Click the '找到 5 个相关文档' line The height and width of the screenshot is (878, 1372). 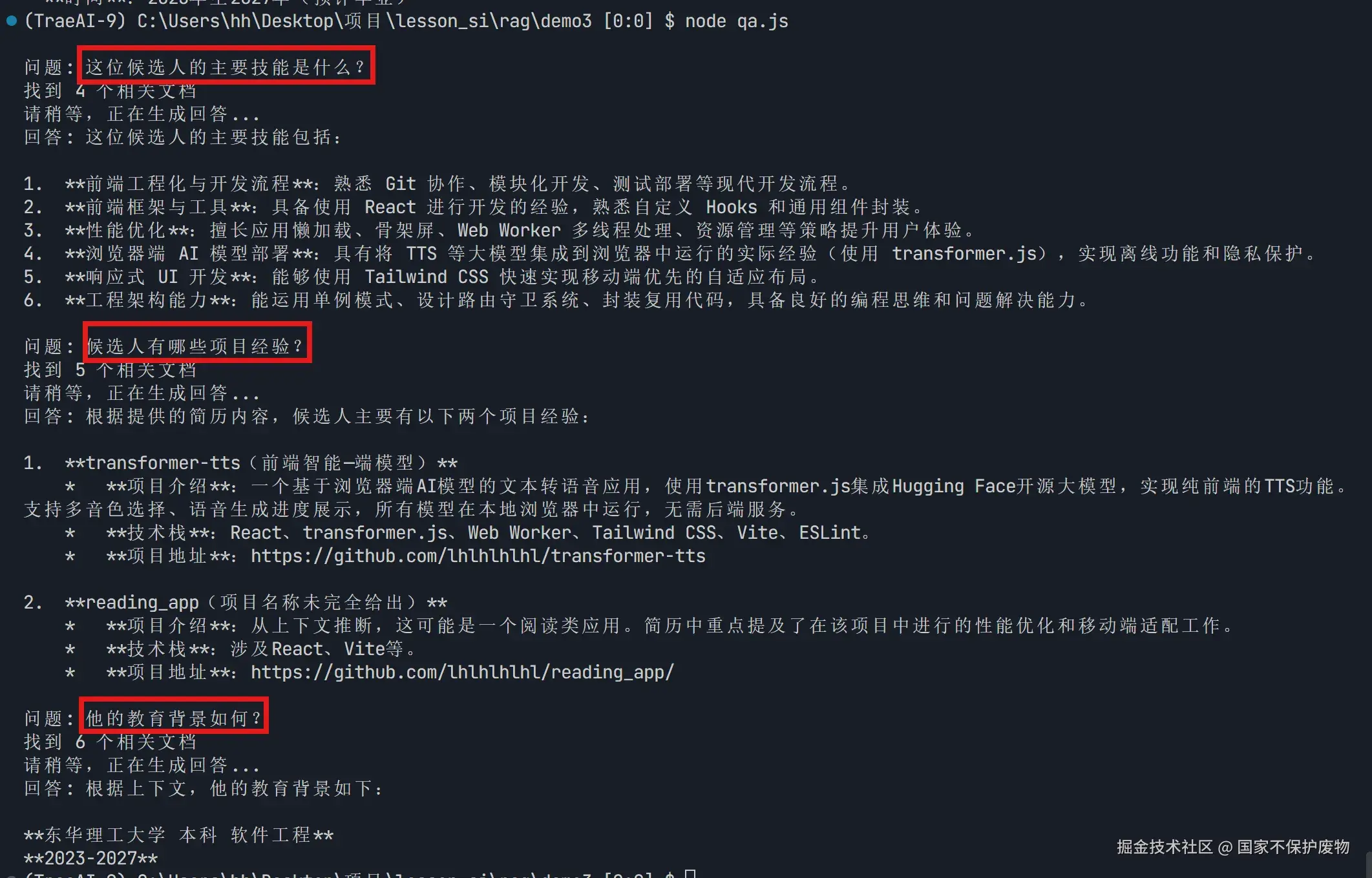coord(110,370)
